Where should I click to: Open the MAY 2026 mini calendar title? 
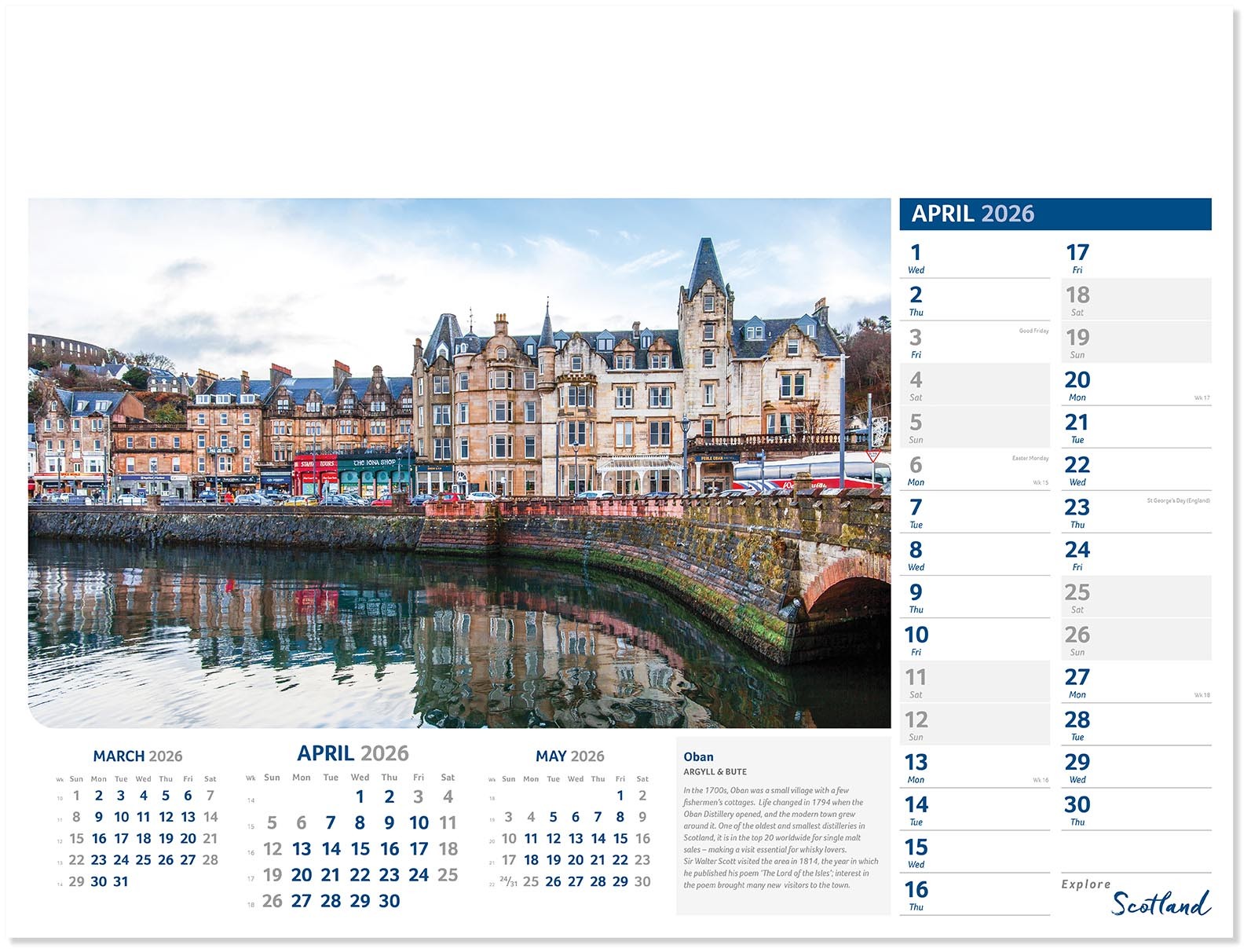pos(569,756)
